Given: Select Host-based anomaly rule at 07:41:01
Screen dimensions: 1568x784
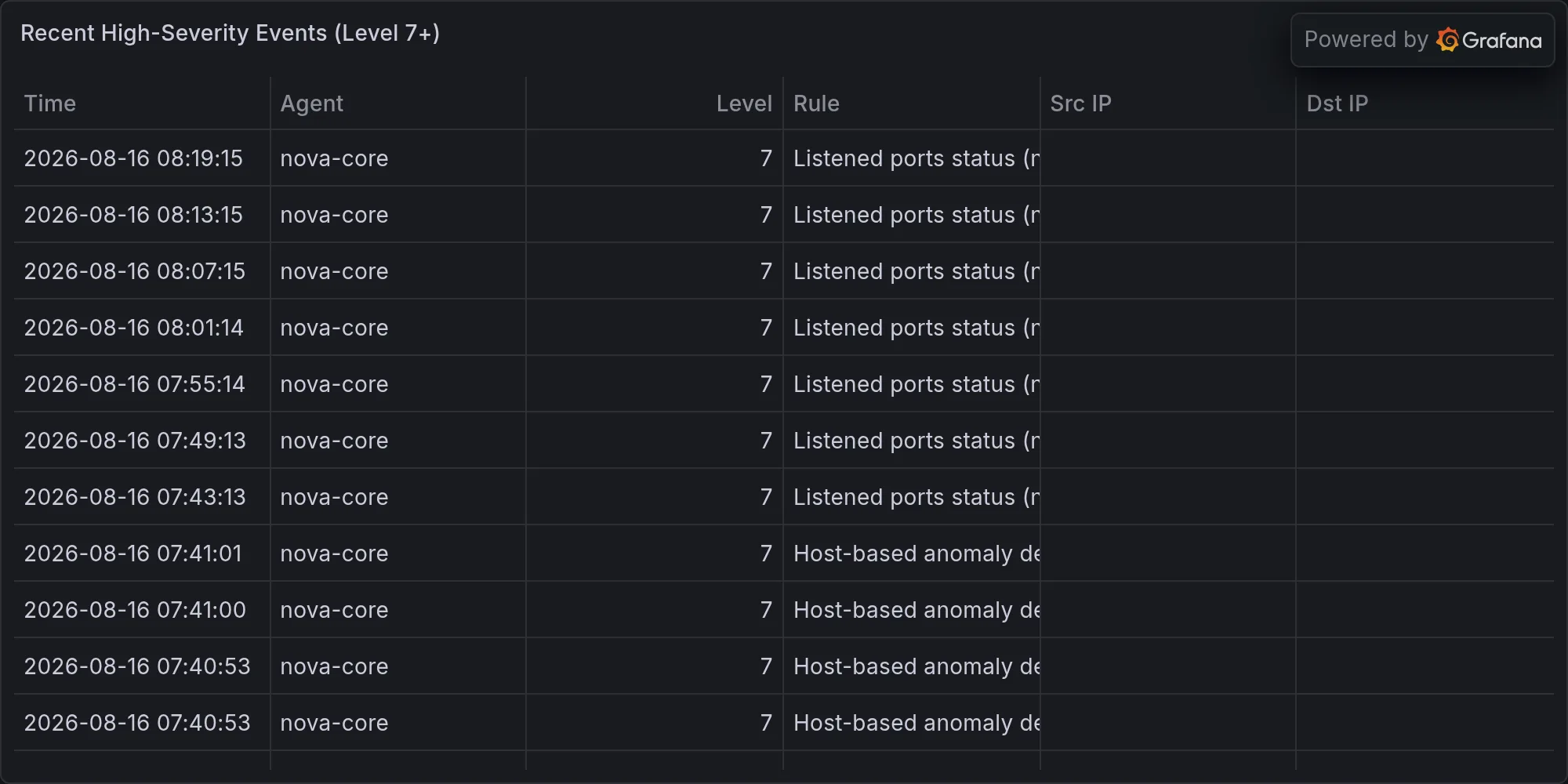Looking at the screenshot, I should click(x=916, y=554).
